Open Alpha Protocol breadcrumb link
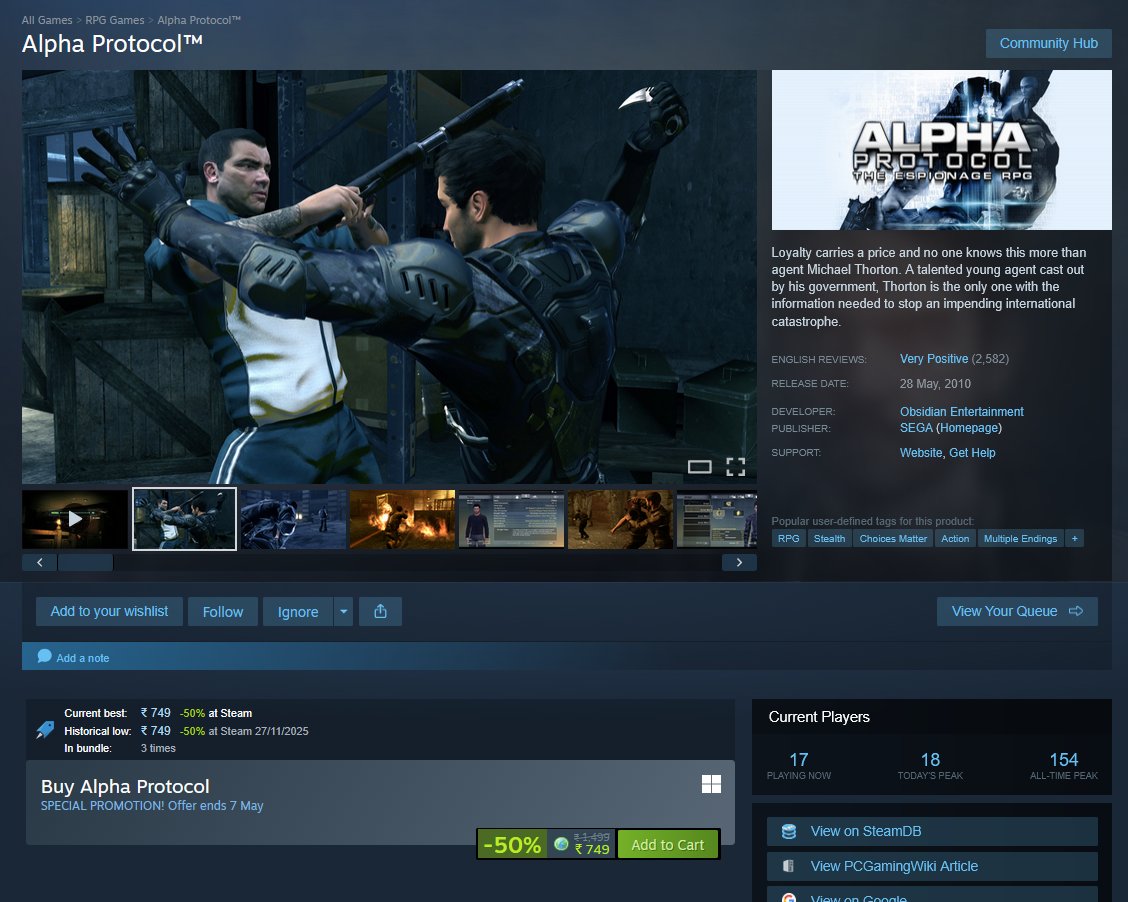1128x902 pixels. [x=199, y=20]
